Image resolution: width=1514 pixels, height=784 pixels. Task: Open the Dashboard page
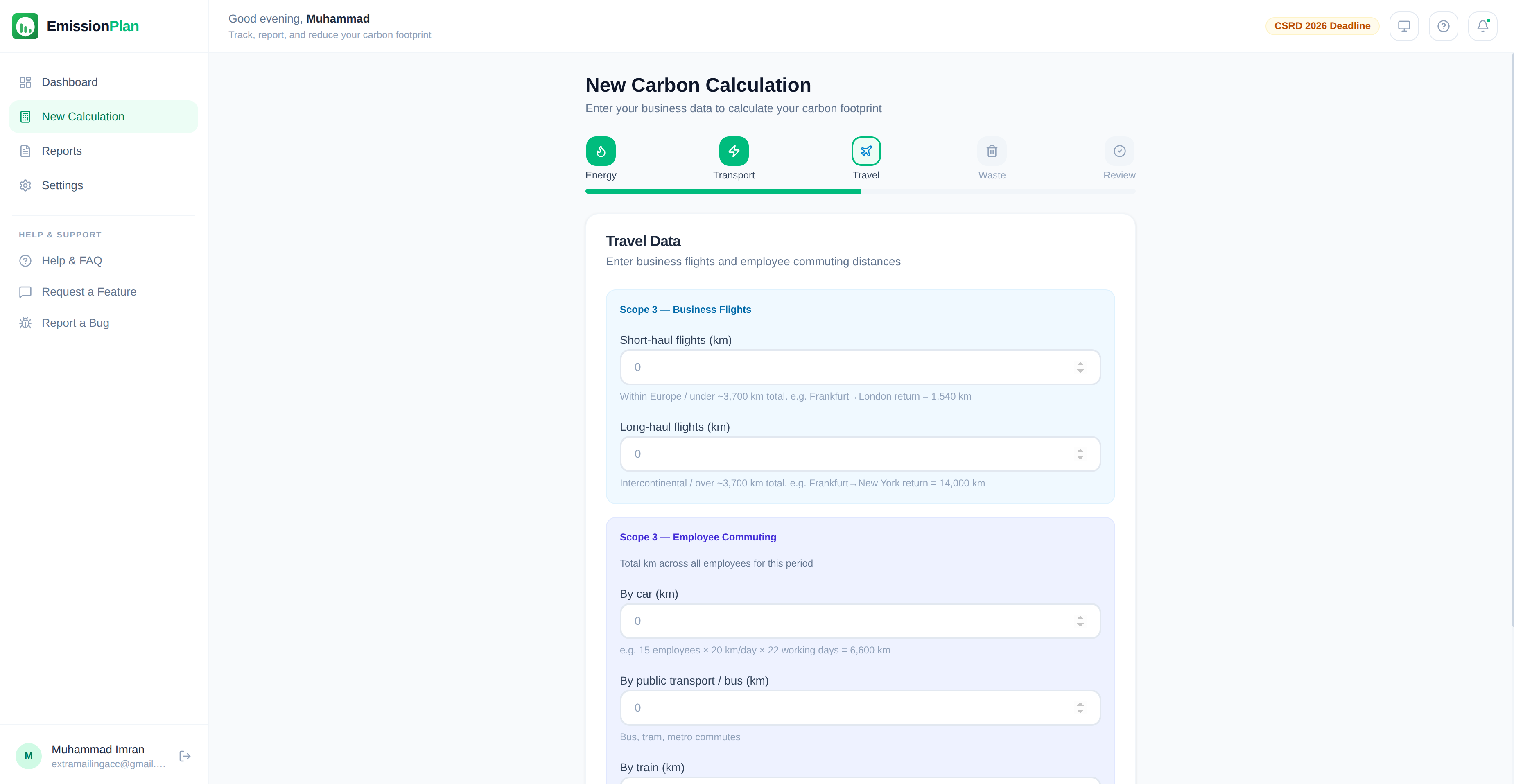point(104,82)
